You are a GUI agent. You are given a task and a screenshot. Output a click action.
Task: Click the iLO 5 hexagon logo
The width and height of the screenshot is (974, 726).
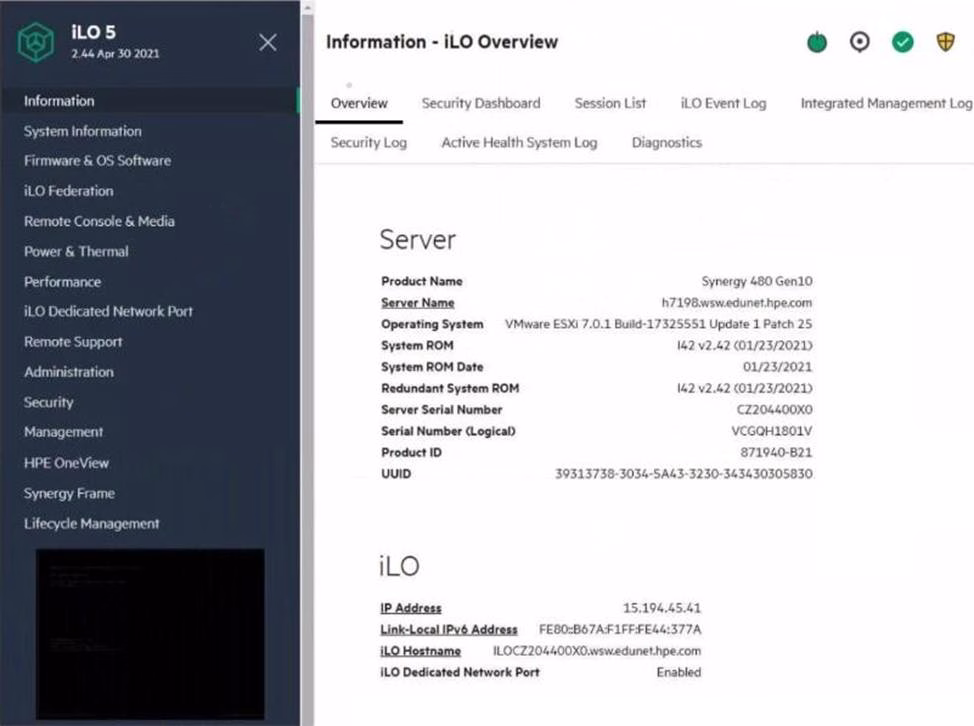point(37,42)
